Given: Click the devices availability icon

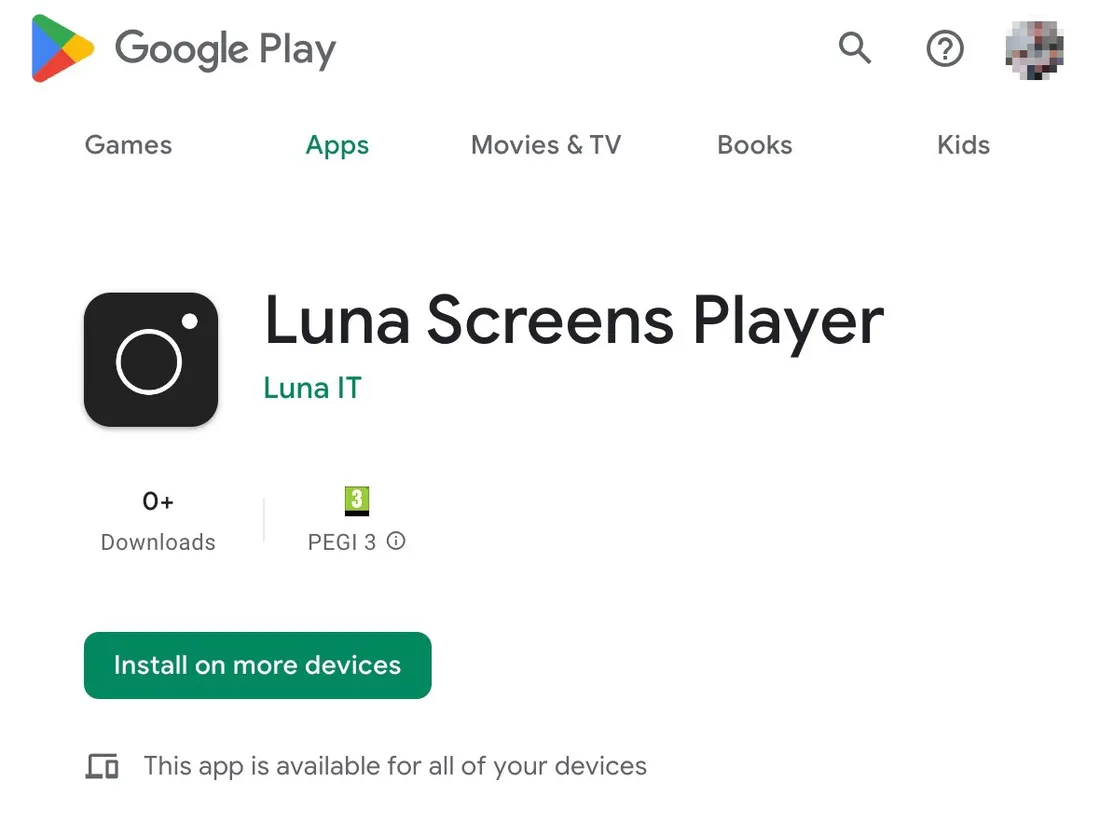Looking at the screenshot, I should point(102,766).
